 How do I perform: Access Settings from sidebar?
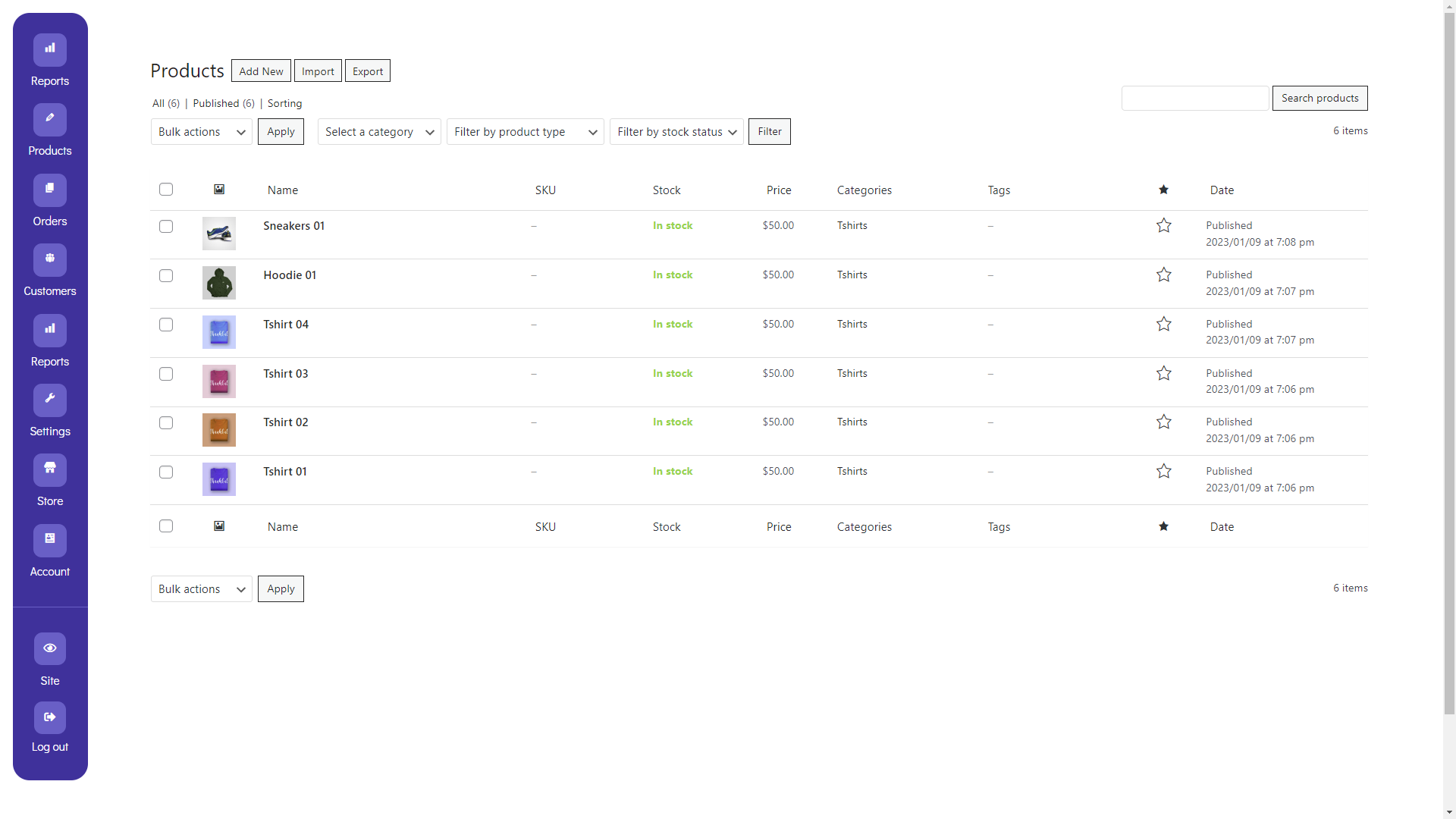point(50,411)
